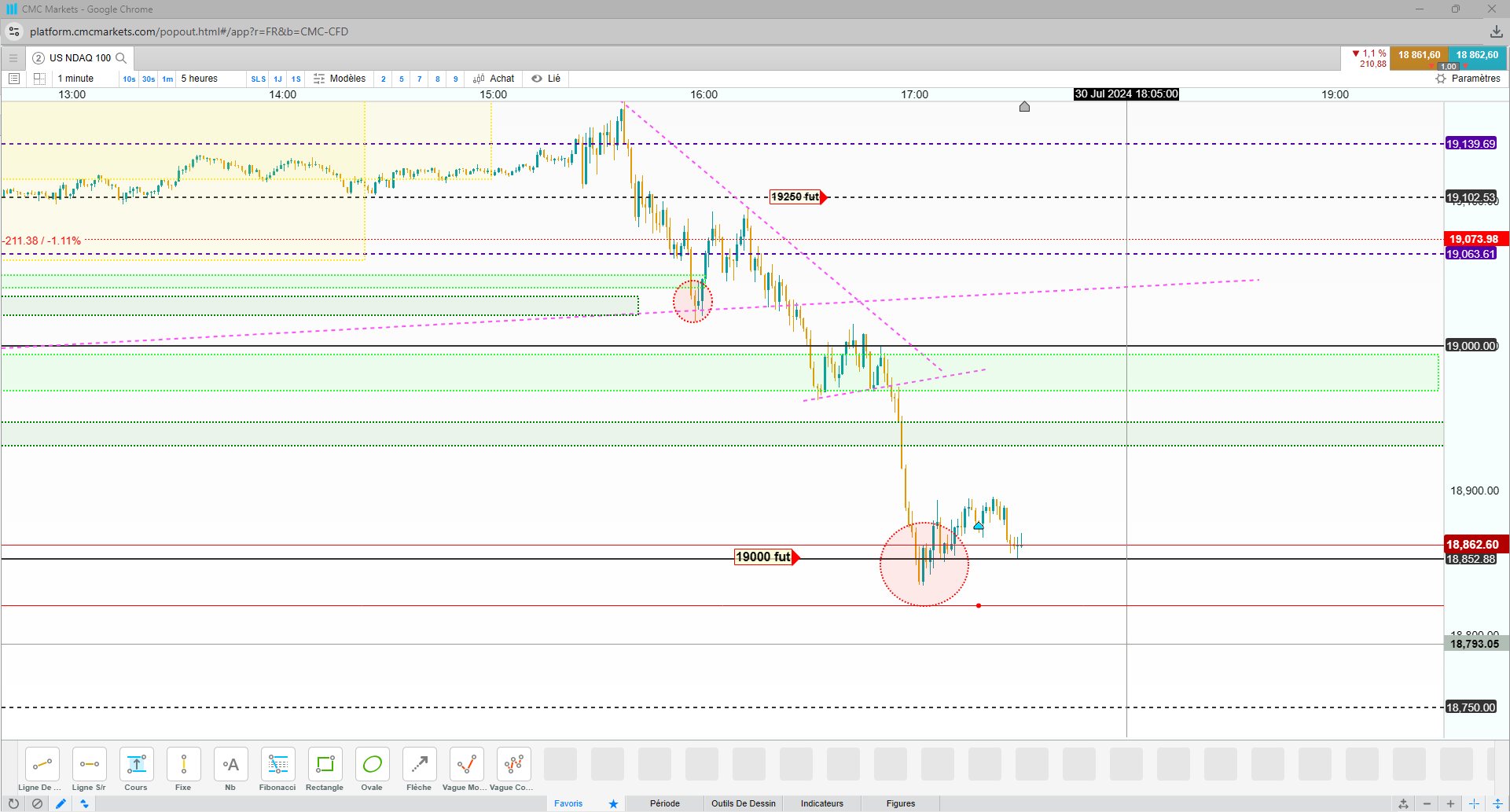Toggle the 1J range shortcut

click(277, 79)
